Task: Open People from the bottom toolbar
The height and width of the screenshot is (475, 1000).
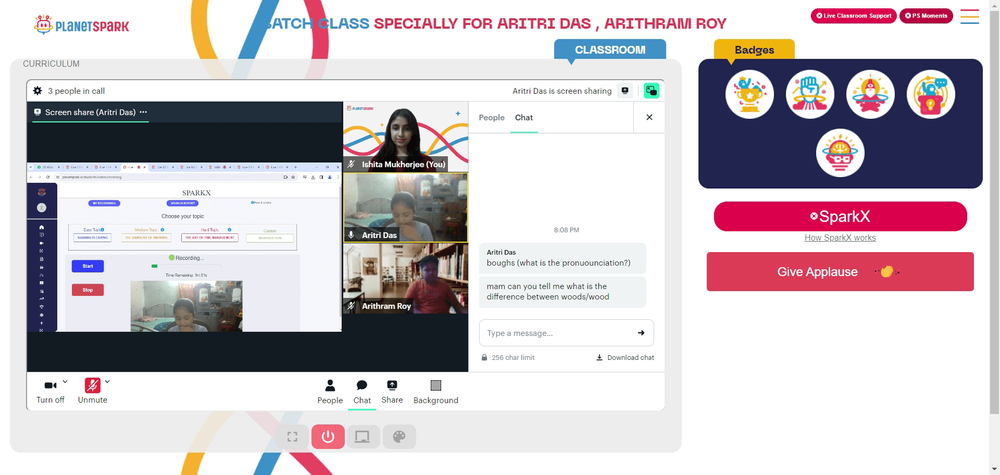Action: click(x=330, y=391)
